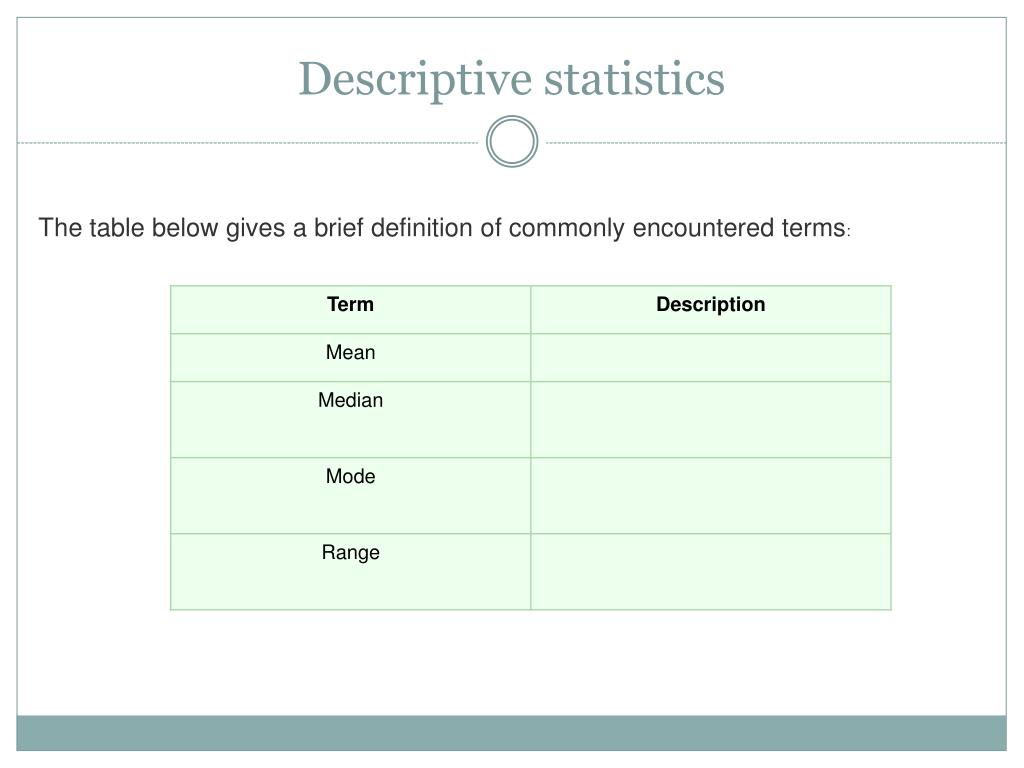Click the empty description cell for Mode
The width and height of the screenshot is (1024, 768).
(x=711, y=496)
